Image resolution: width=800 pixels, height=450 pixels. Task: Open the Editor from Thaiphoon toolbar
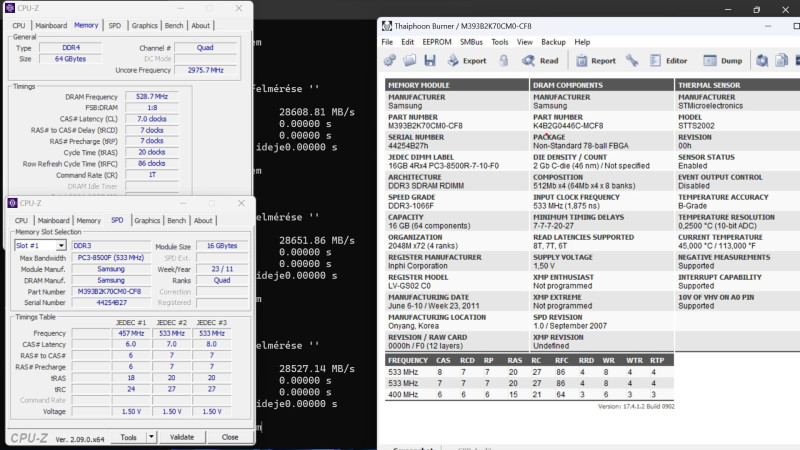[x=668, y=60]
